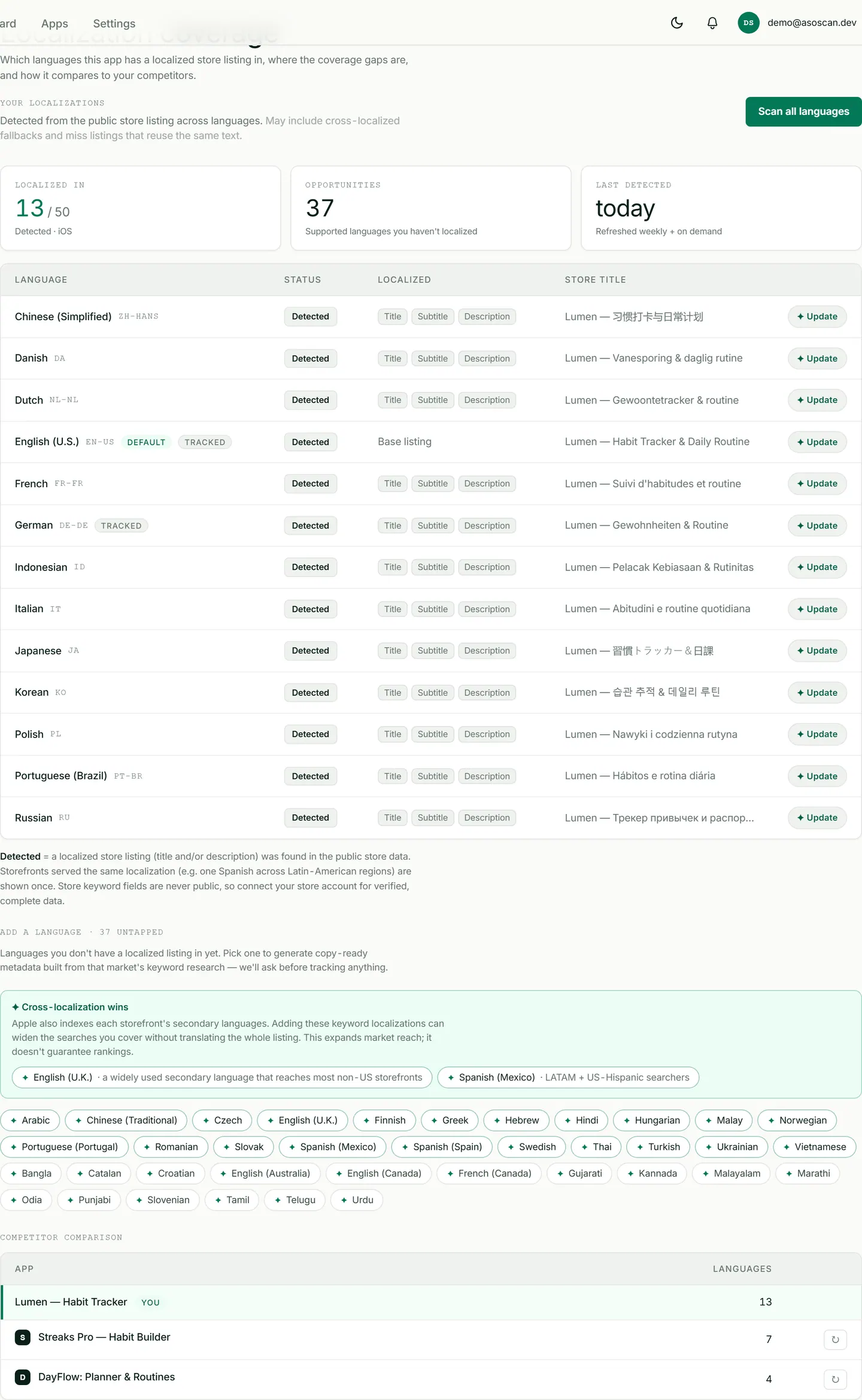Update the German listing
Viewport: 862px width, 1400px height.
(817, 526)
